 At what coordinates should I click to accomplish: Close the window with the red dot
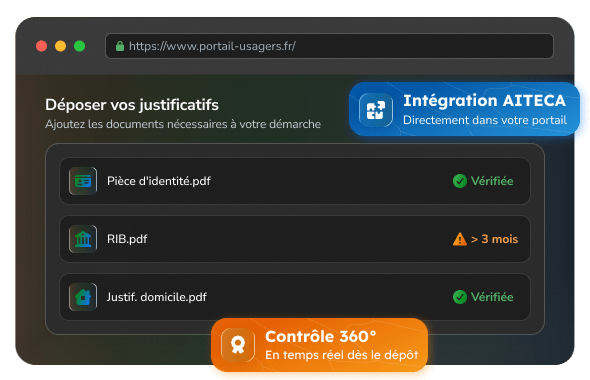click(41, 46)
